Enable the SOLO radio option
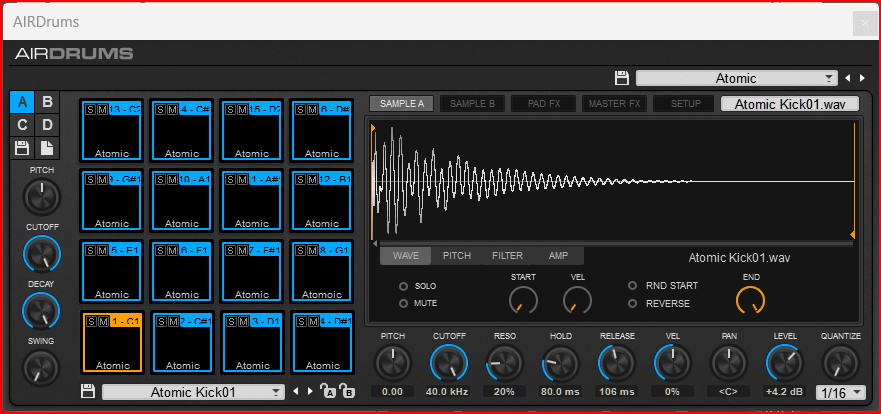Screen dimensions: 881x414 tap(404, 286)
